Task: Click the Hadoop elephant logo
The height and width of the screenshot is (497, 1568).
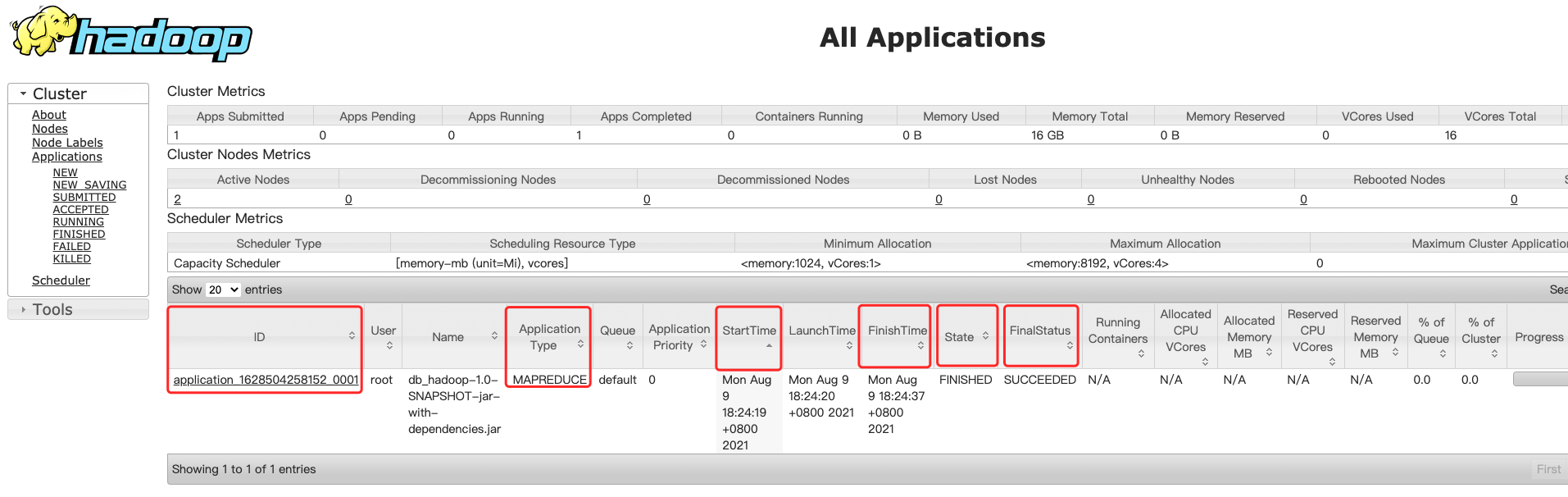Action: point(131,34)
